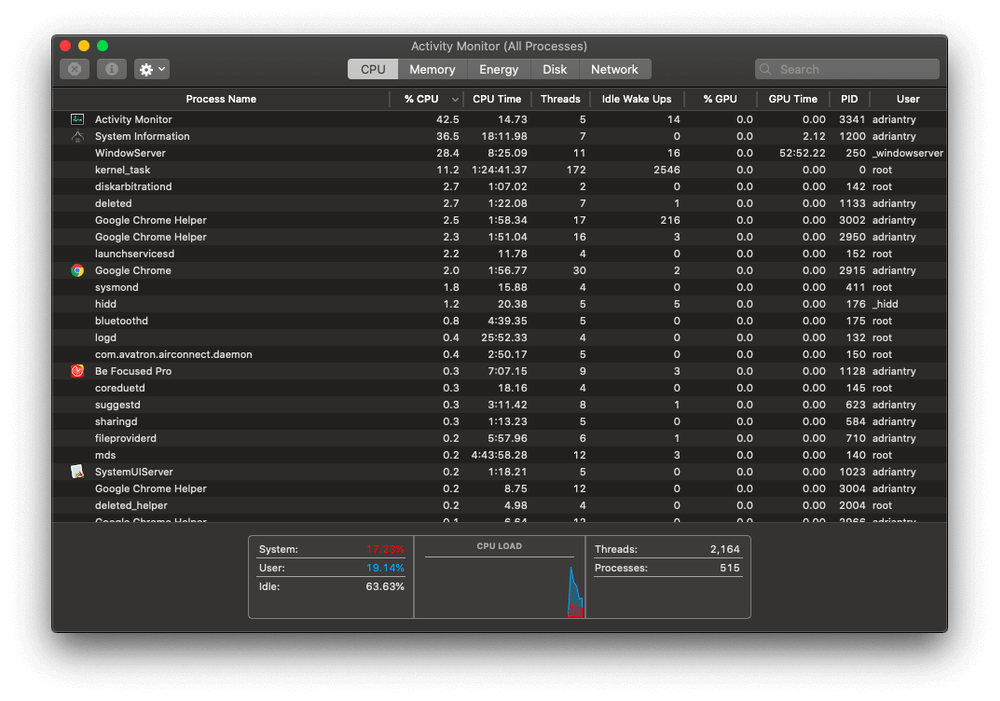
Task: Sort by Threads column header
Action: pos(561,99)
